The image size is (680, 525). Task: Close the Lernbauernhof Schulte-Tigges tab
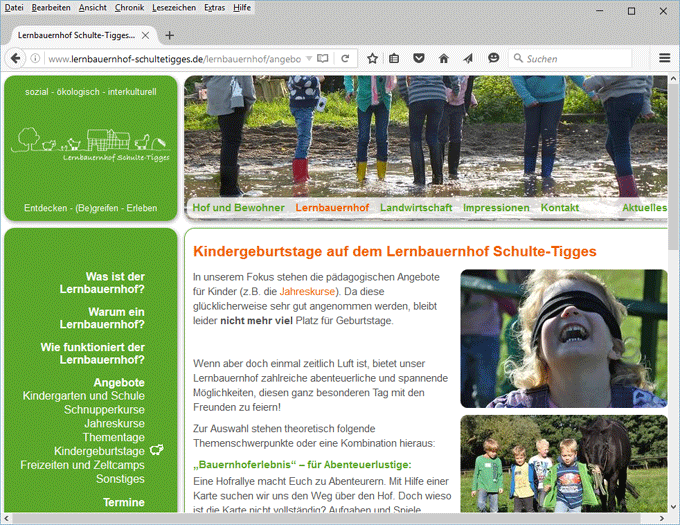pyautogui.click(x=146, y=36)
